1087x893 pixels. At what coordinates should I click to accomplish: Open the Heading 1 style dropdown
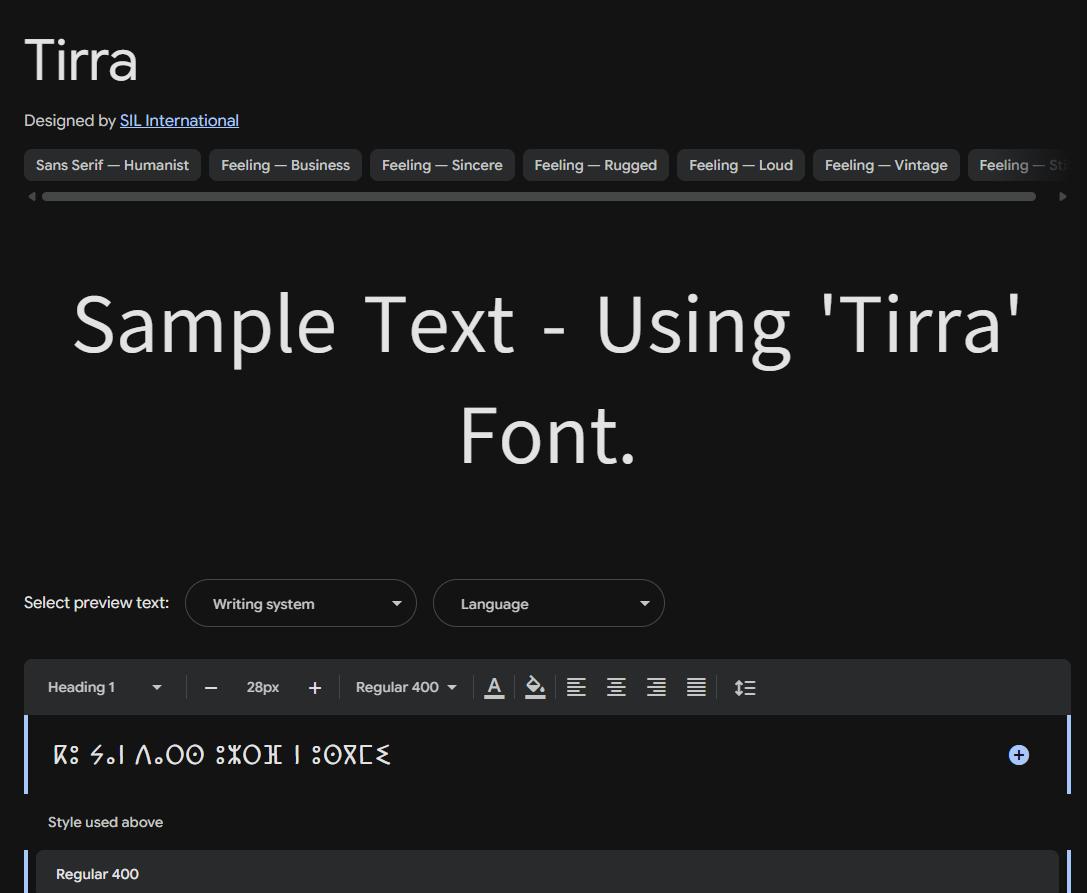105,687
